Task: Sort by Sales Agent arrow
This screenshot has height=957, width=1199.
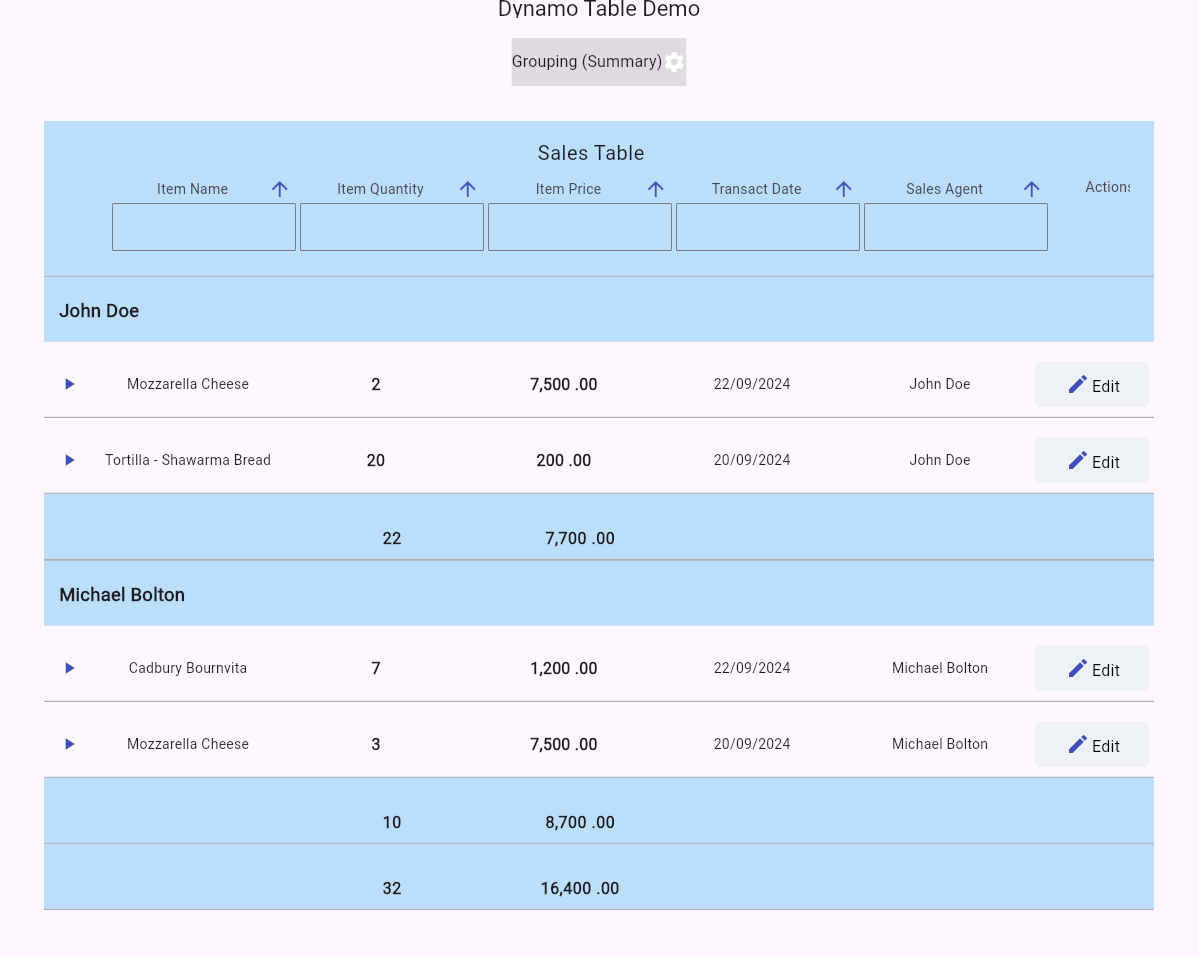Action: coord(1032,189)
